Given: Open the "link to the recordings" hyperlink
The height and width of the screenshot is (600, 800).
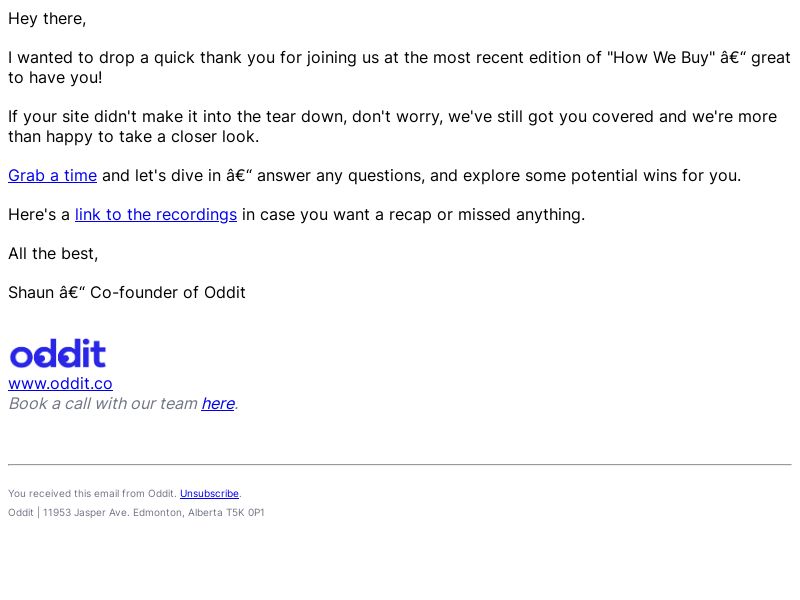Looking at the screenshot, I should [156, 215].
